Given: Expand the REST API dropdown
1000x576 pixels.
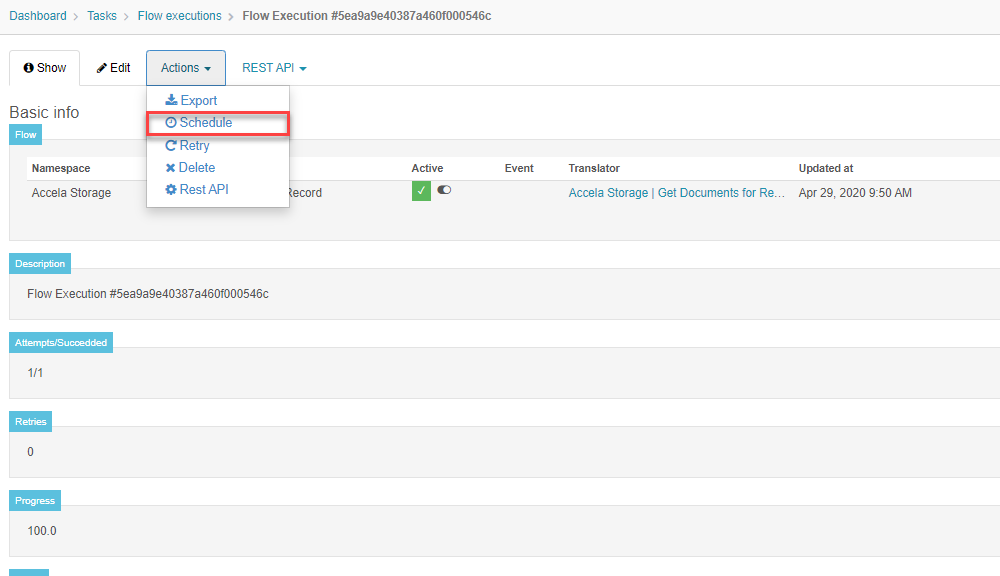Looking at the screenshot, I should (x=274, y=68).
